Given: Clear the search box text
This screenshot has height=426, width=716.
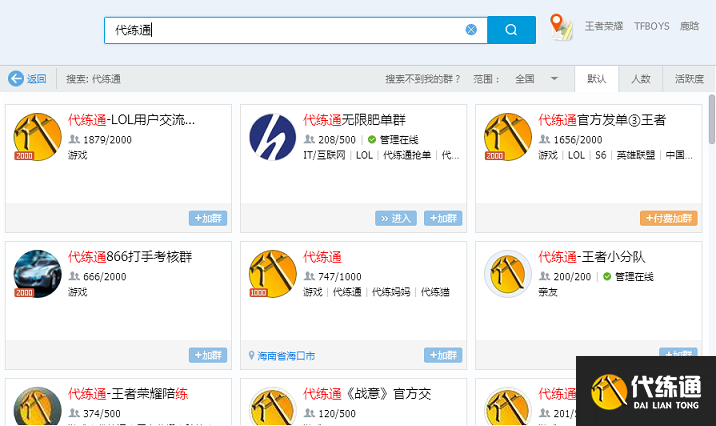Looking at the screenshot, I should 471,30.
